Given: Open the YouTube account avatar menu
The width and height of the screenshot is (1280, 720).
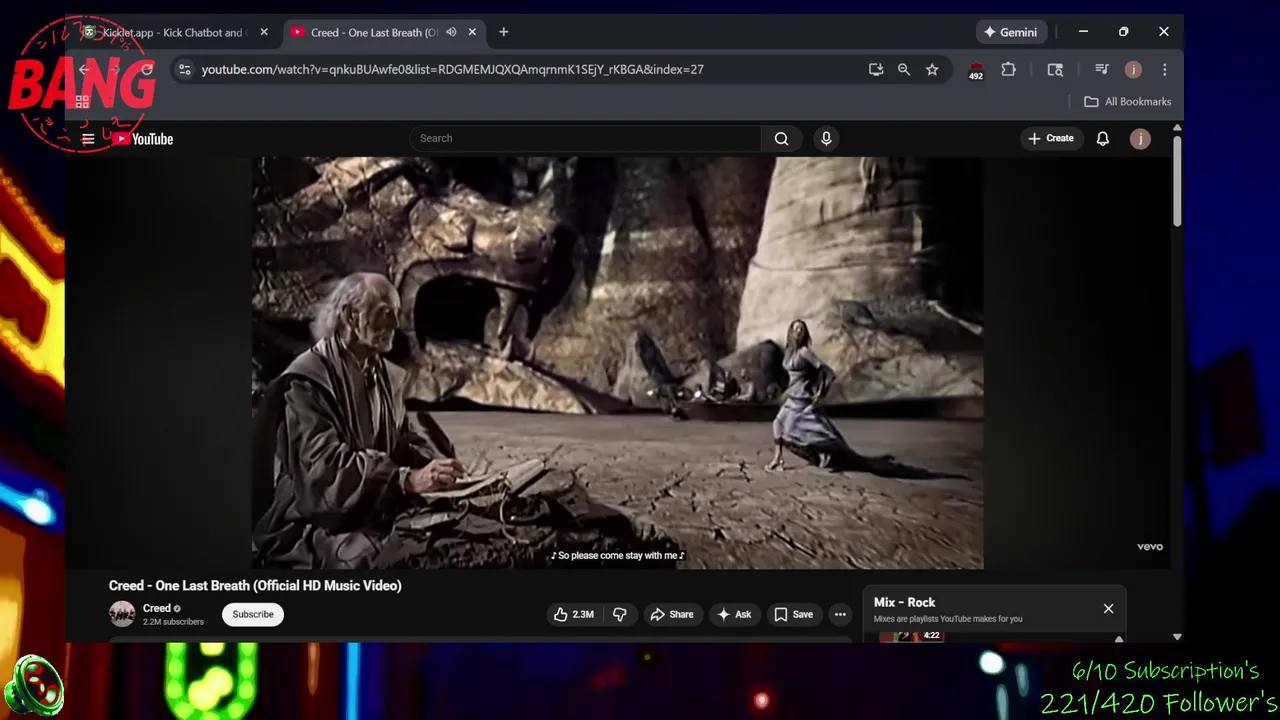Looking at the screenshot, I should (x=1140, y=139).
